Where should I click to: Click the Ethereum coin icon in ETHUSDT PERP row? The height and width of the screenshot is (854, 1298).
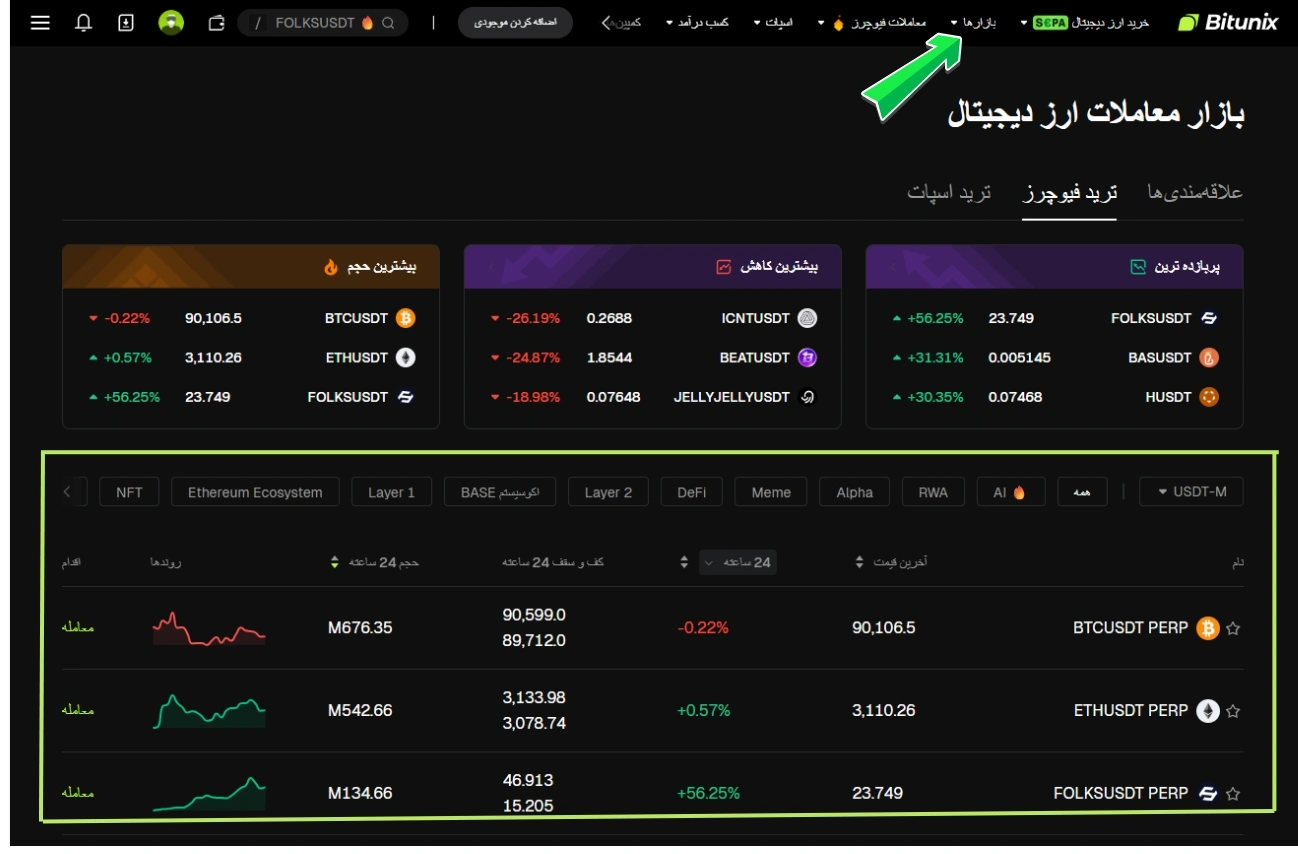click(1208, 711)
